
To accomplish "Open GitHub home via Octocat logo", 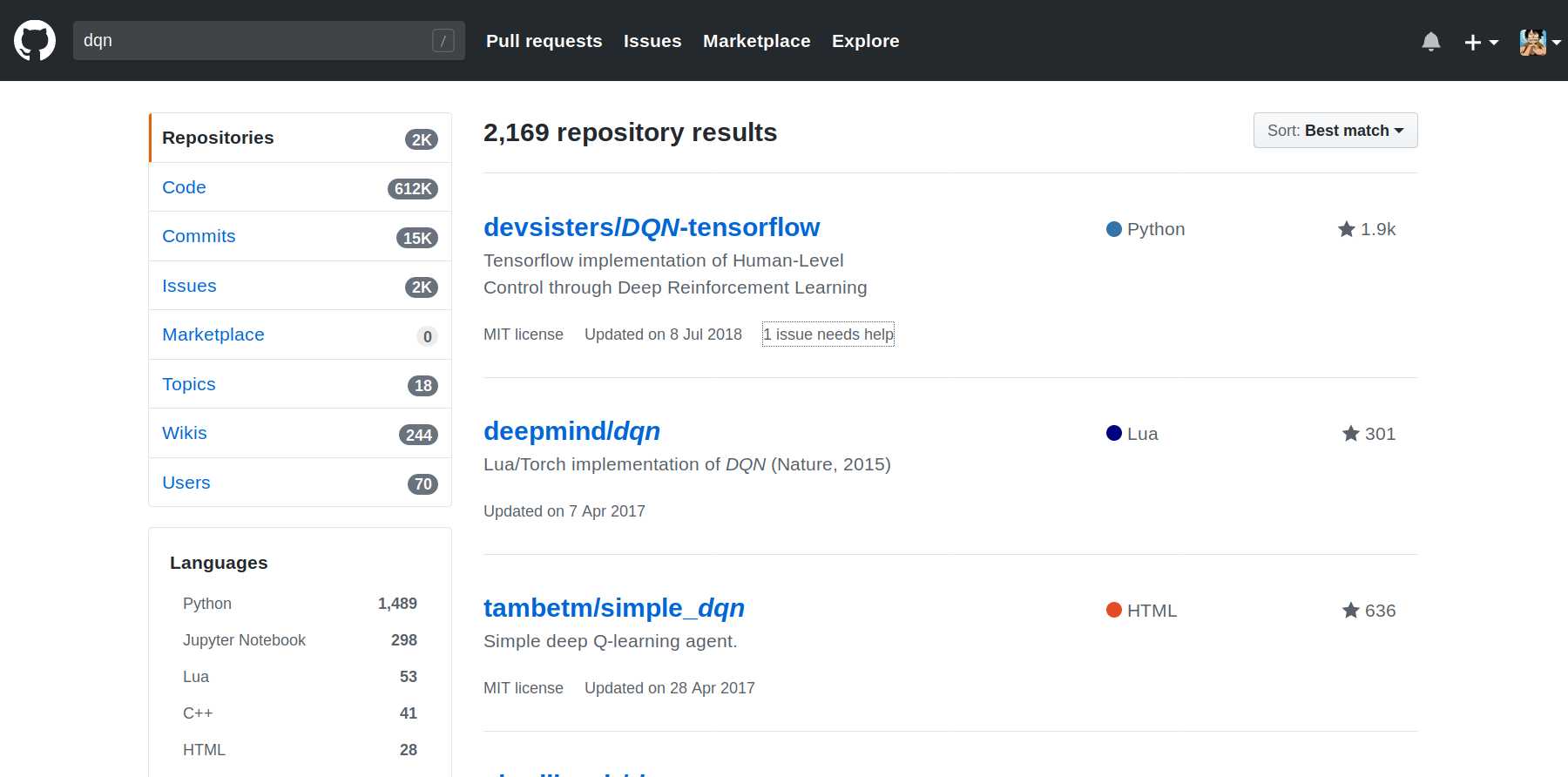I will (x=35, y=40).
